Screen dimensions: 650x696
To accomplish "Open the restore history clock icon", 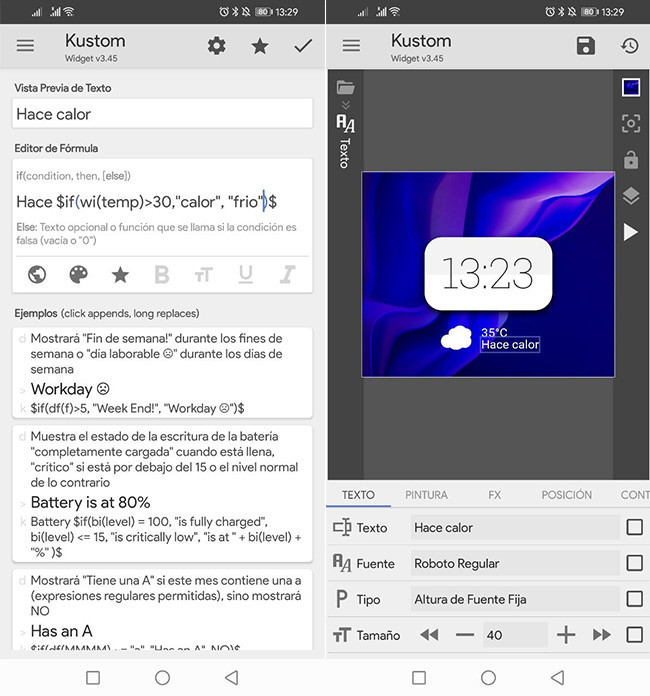I will (x=629, y=46).
